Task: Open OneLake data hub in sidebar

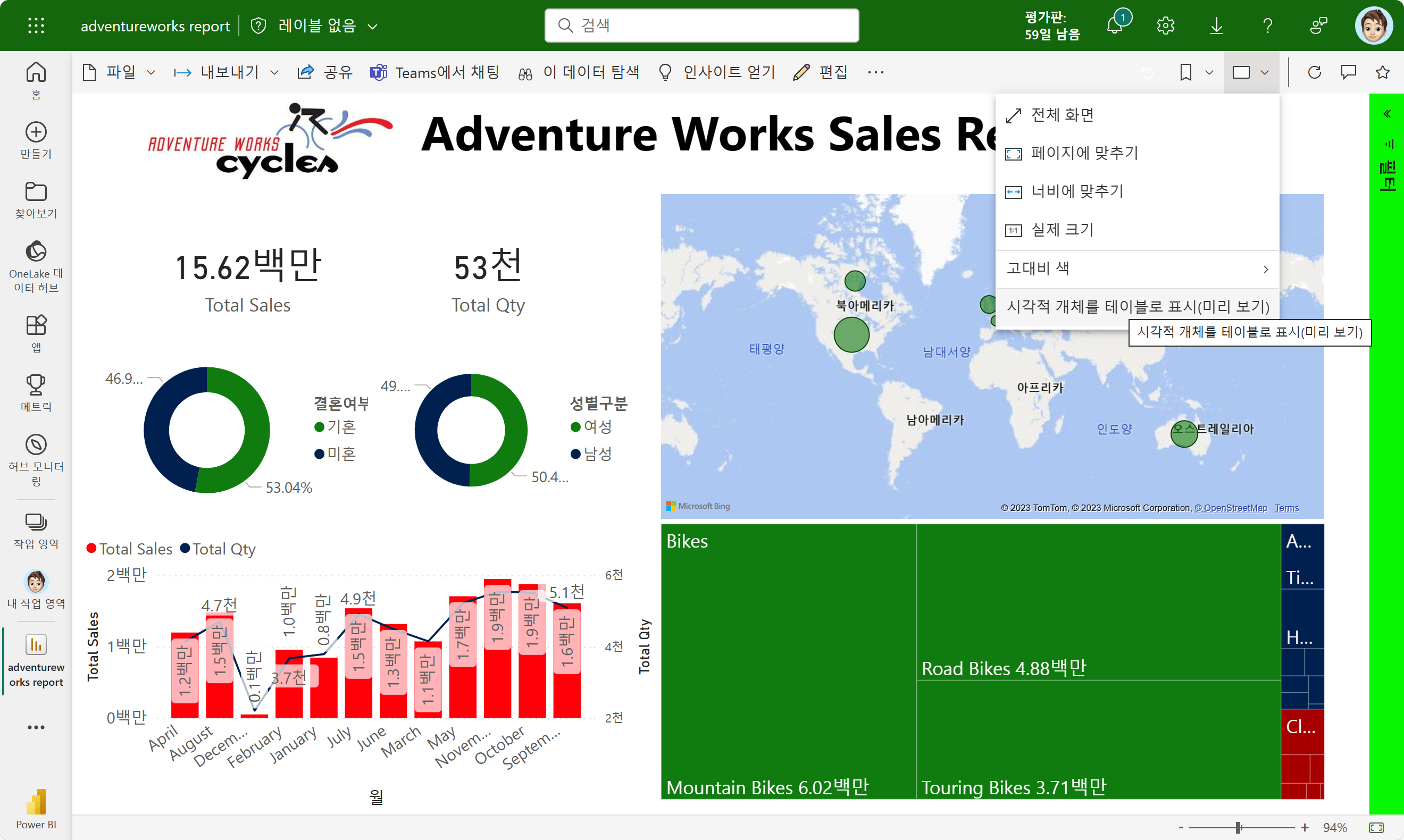Action: 36,266
